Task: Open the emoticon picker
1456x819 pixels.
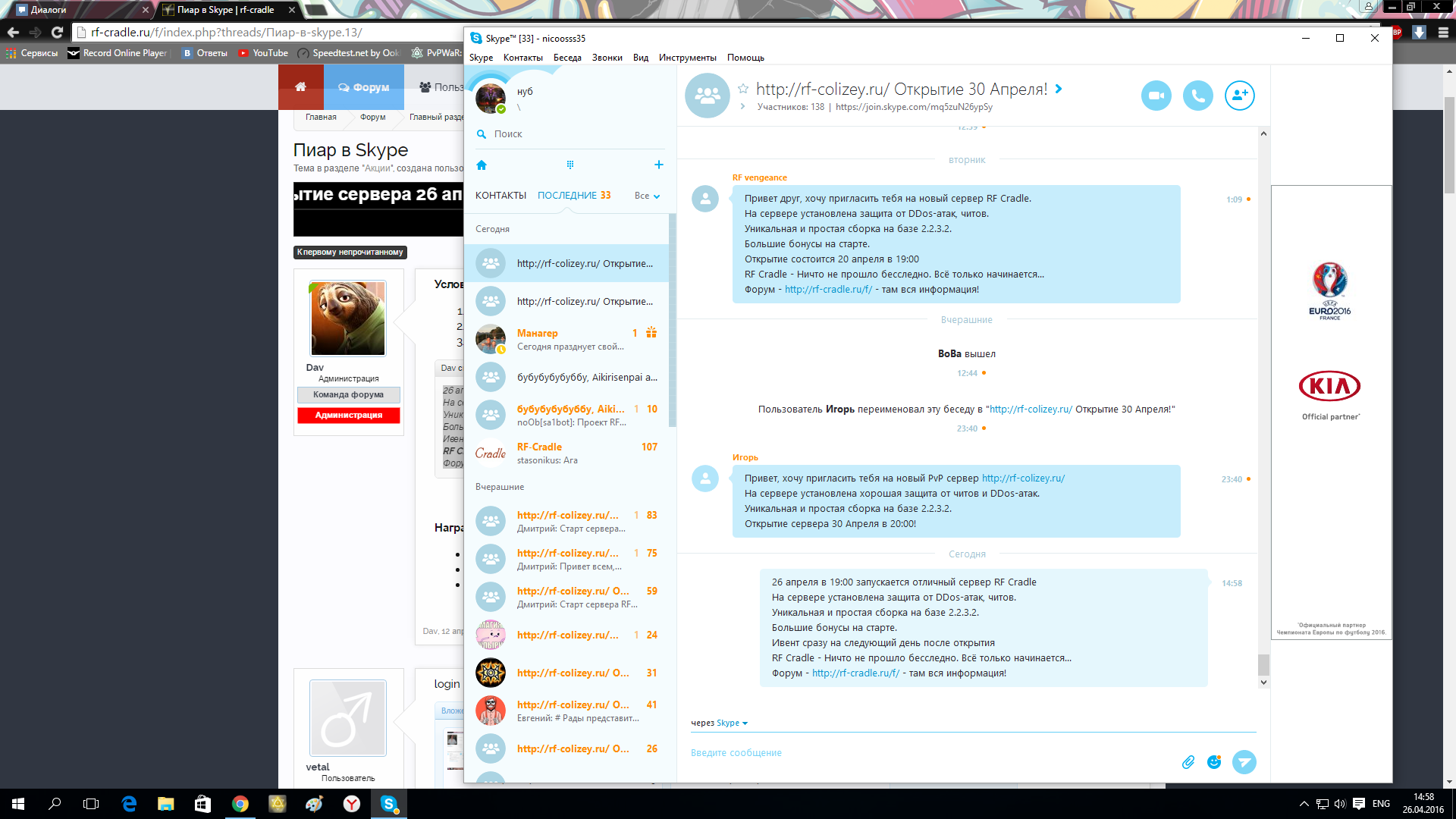Action: (x=1214, y=762)
